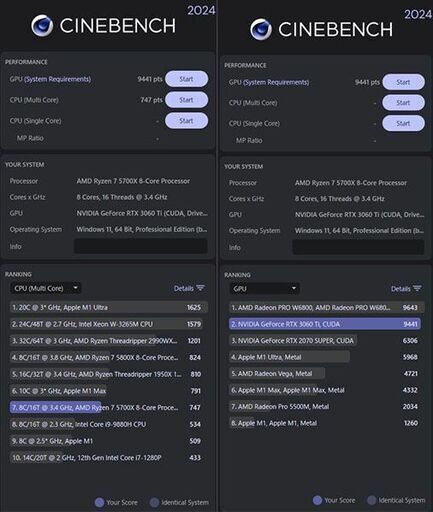The width and height of the screenshot is (433, 512).
Task: Select RTX 2070 SUPER CUDA row
Action: click(326, 340)
